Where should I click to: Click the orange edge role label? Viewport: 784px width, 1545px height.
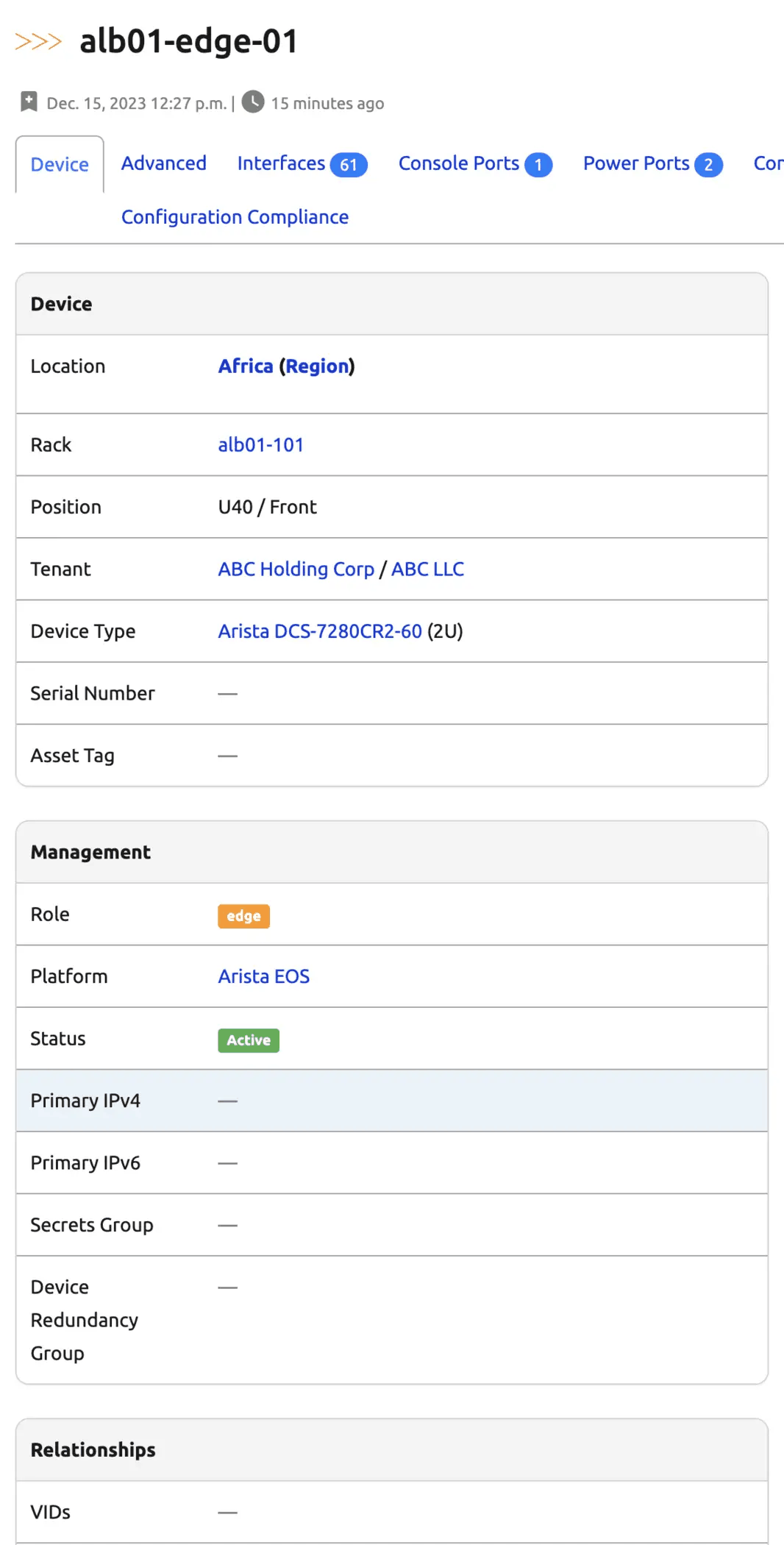pyautogui.click(x=243, y=916)
